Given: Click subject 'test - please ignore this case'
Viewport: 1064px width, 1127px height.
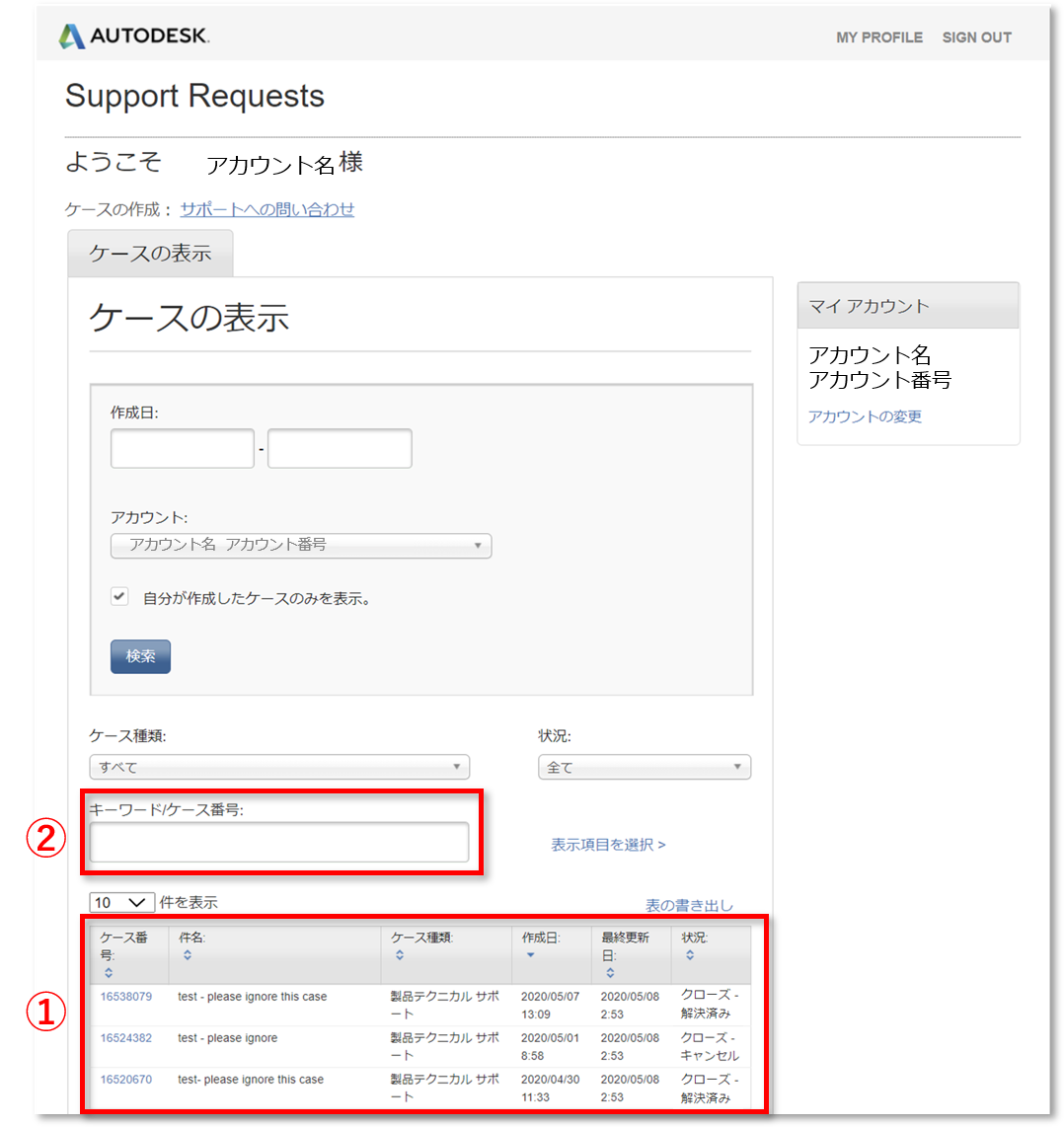Looking at the screenshot, I should [253, 996].
